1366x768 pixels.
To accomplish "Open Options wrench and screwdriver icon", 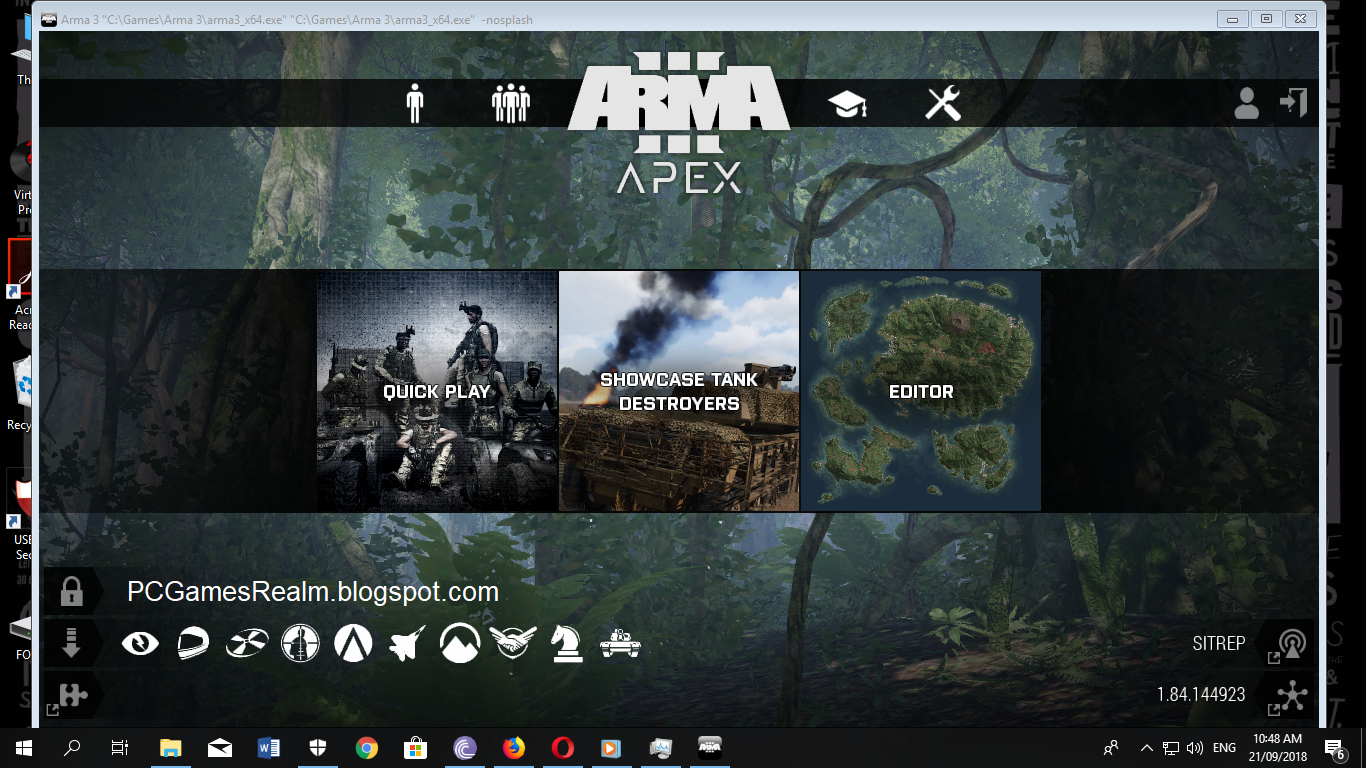I will point(943,103).
